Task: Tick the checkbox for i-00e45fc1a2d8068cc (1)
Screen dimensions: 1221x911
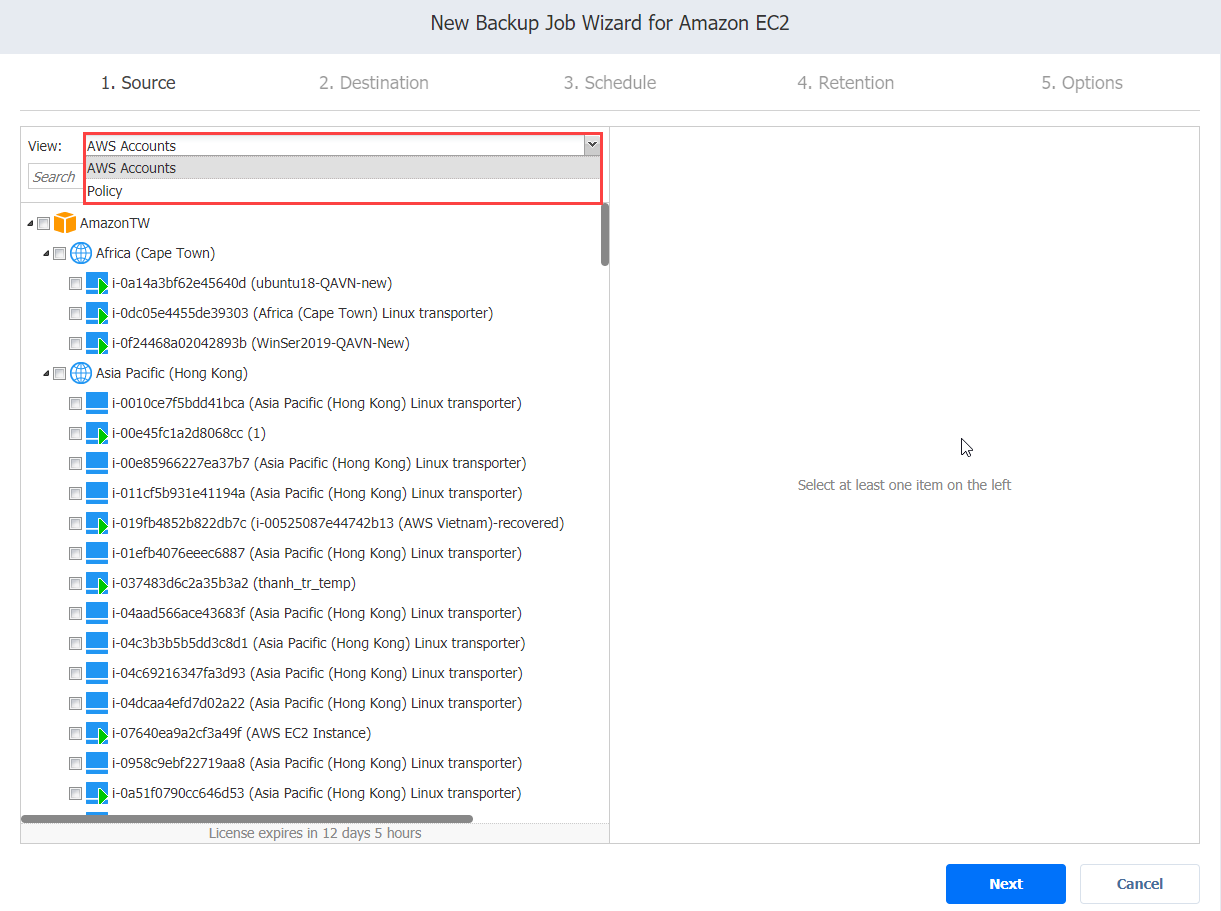Action: pos(76,434)
